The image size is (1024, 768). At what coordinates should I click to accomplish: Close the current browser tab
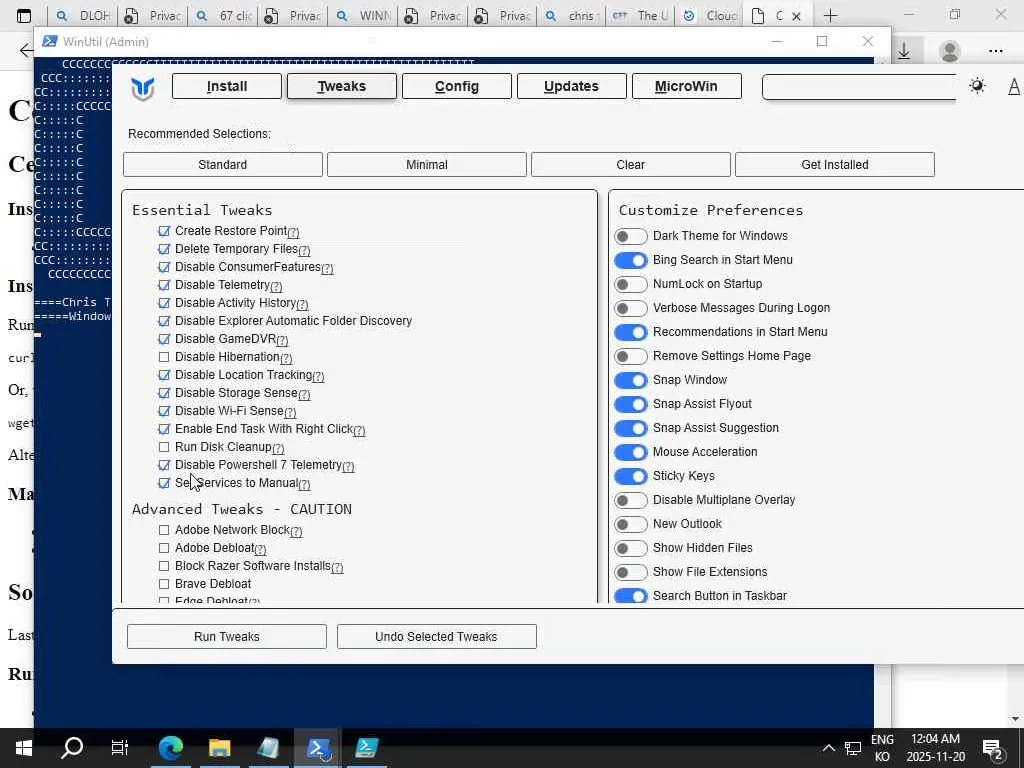pyautogui.click(x=796, y=16)
